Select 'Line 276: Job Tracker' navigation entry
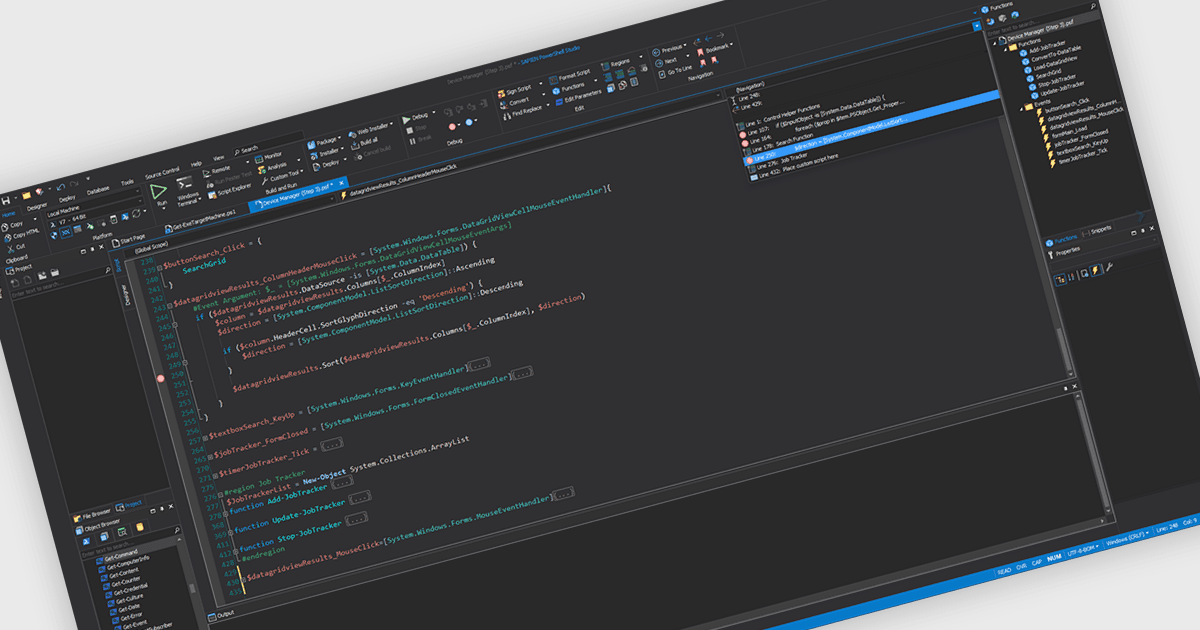Image resolution: width=1200 pixels, height=630 pixels. (779, 166)
